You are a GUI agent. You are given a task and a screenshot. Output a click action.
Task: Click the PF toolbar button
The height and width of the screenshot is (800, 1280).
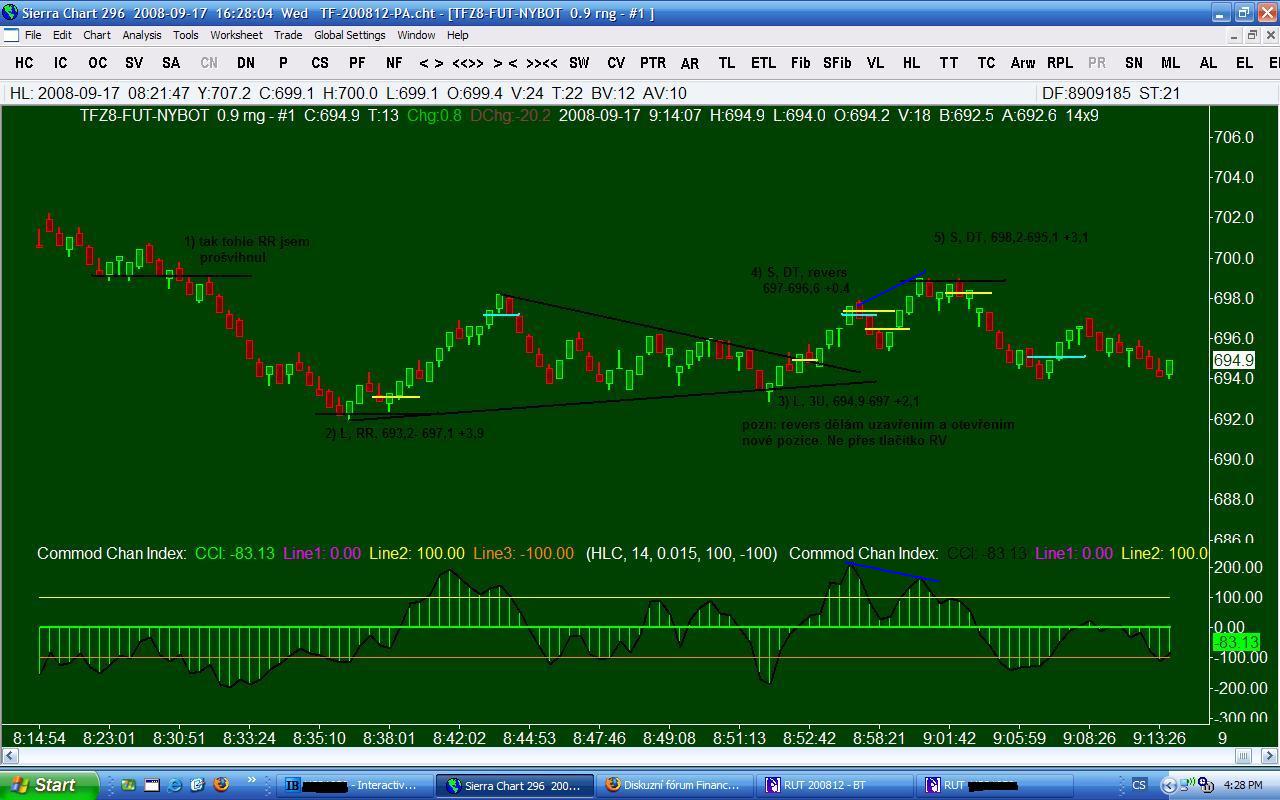click(357, 62)
